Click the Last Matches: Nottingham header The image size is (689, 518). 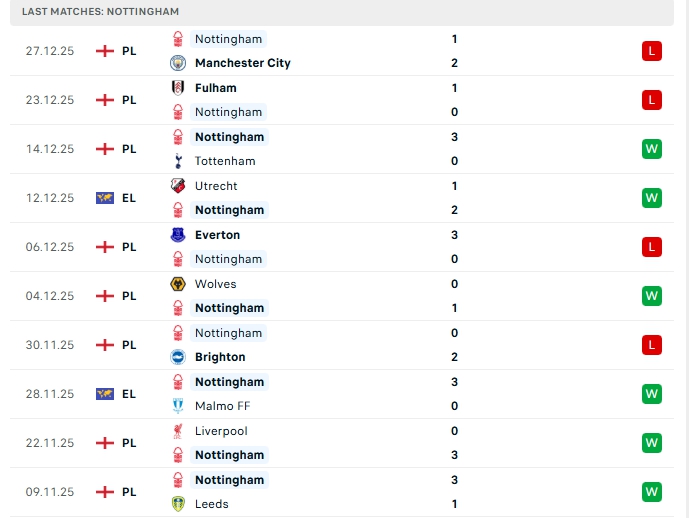(94, 11)
